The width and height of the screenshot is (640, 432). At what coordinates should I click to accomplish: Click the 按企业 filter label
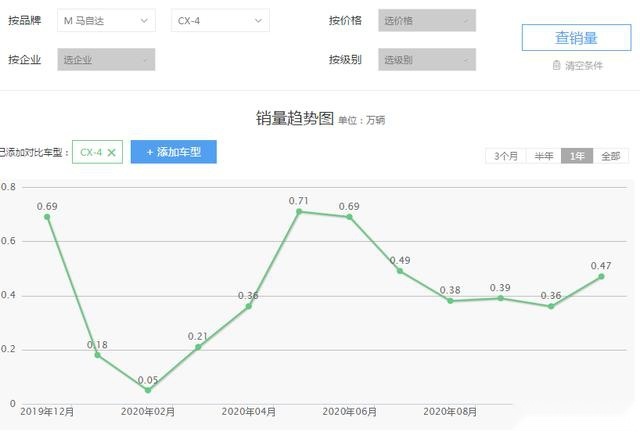point(24,60)
